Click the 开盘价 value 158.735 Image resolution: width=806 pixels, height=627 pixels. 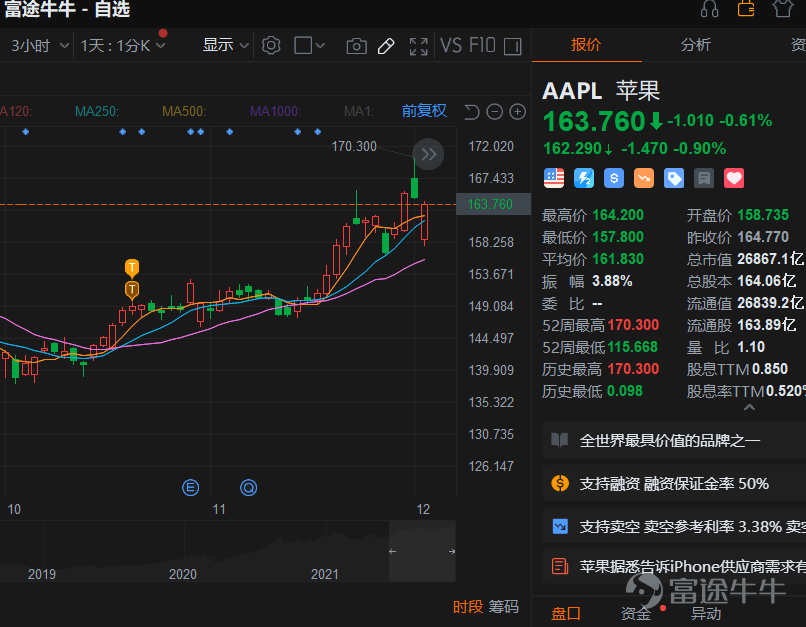click(x=763, y=215)
